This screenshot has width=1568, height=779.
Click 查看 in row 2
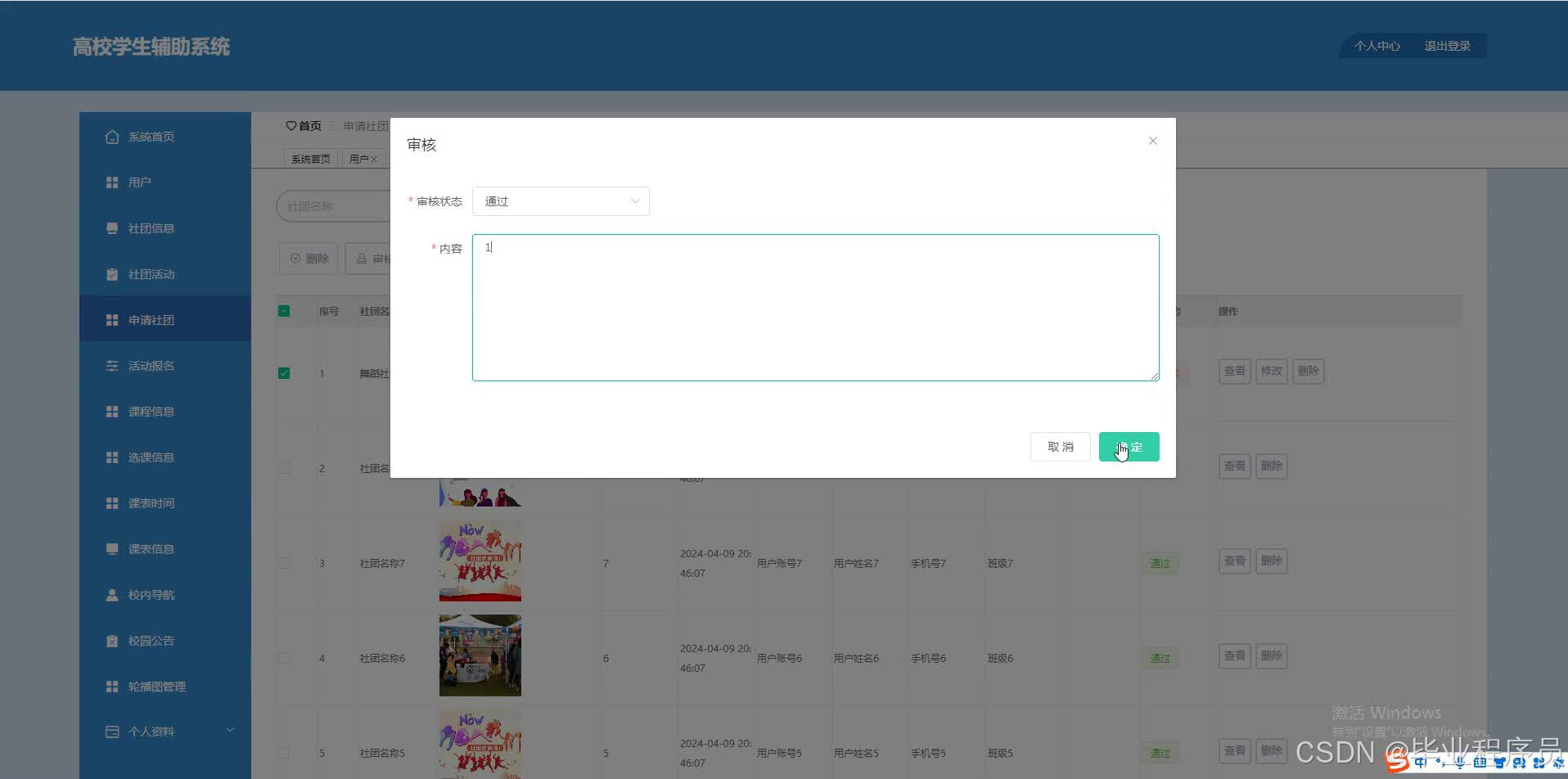[x=1234, y=466]
